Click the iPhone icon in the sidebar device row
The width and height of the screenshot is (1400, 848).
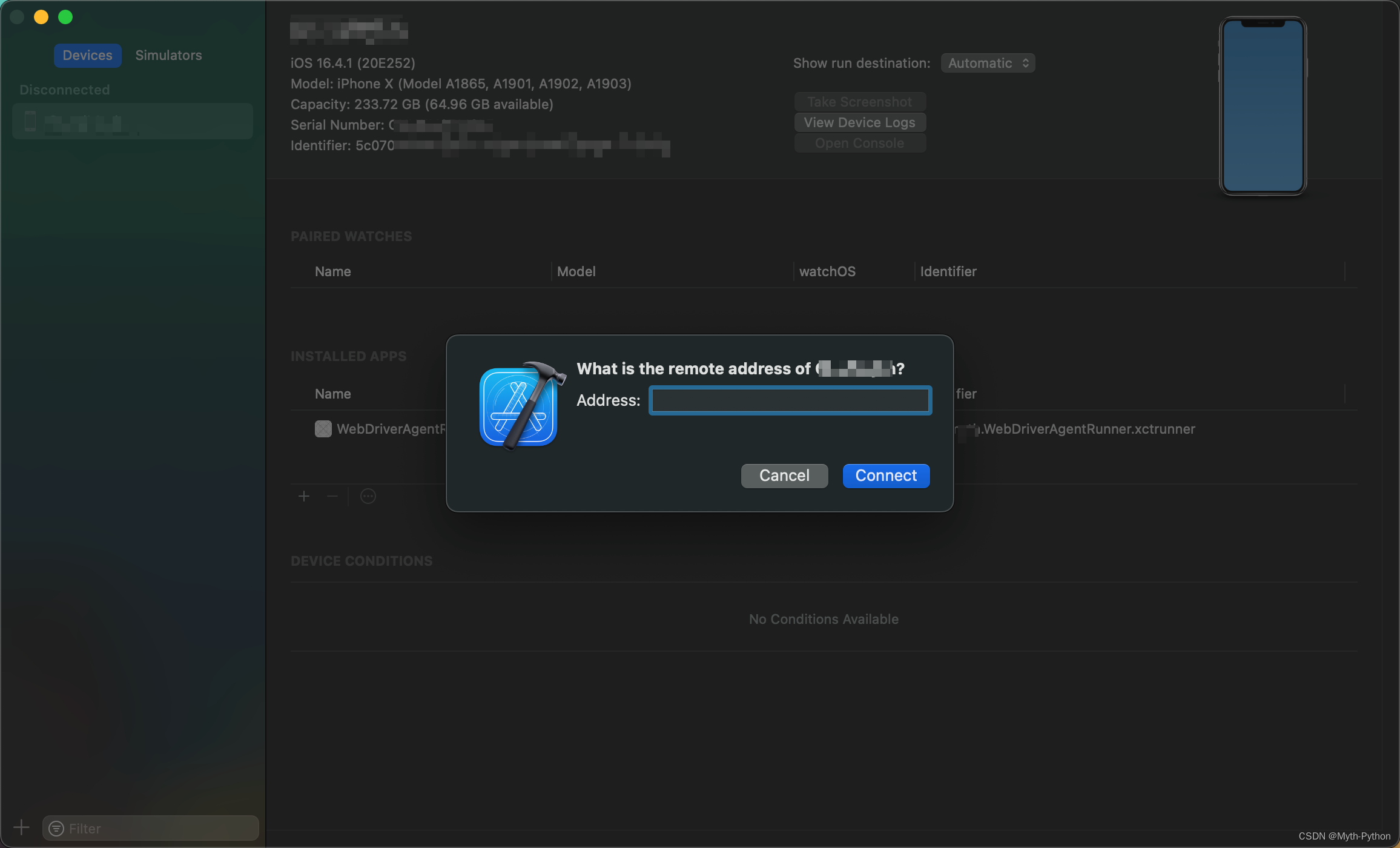[30, 121]
